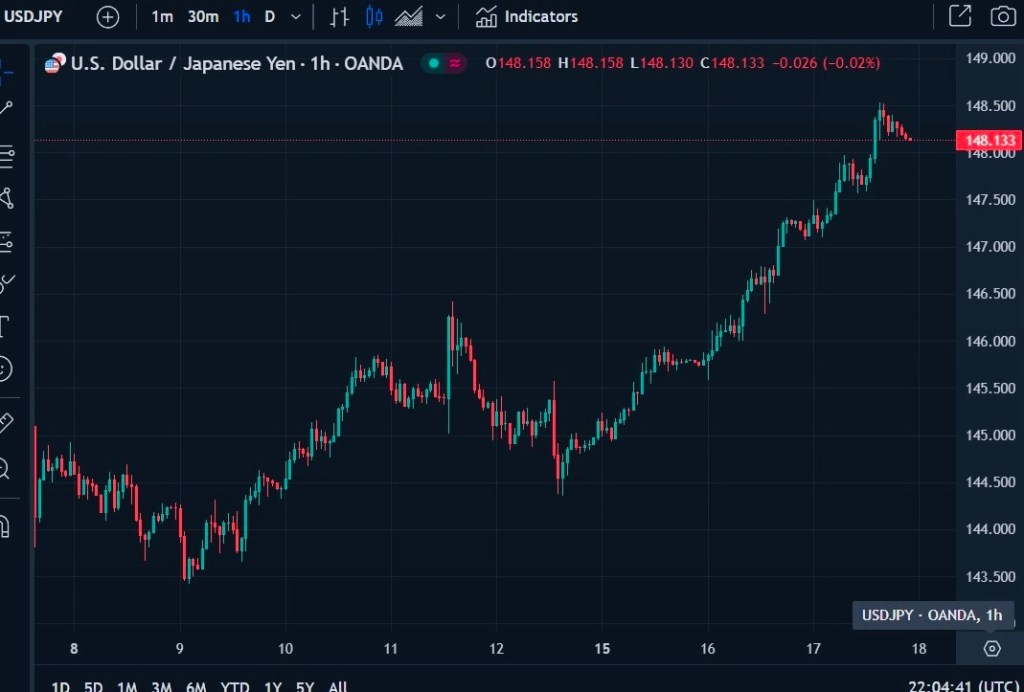Toggle the market status indicator pill
1024x692 pixels.
444,63
